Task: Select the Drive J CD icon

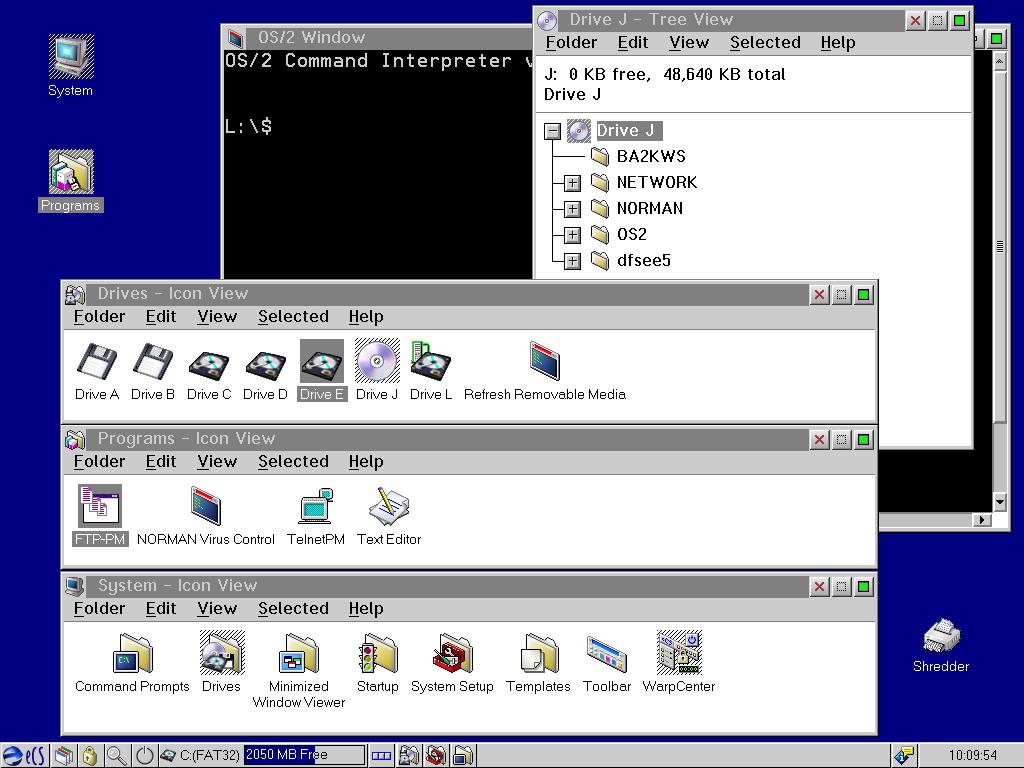Action: (377, 362)
